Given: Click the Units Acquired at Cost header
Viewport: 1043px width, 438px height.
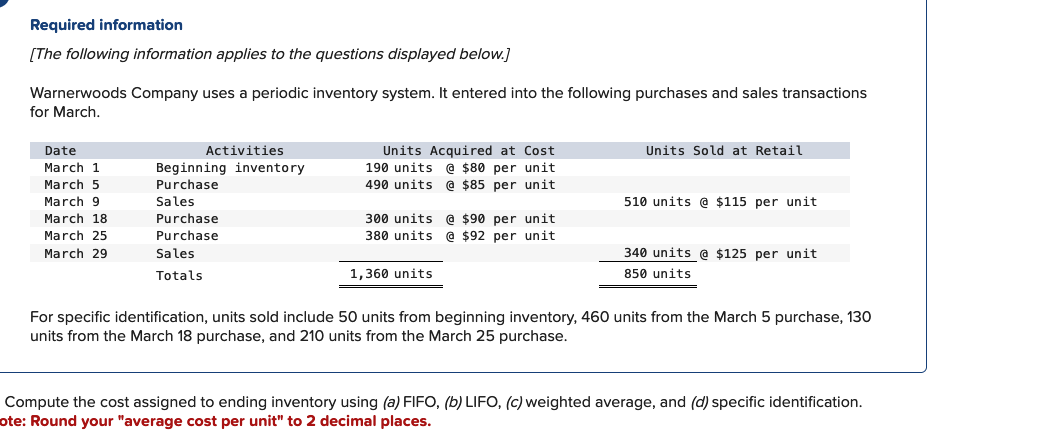Looking at the screenshot, I should 468,151.
